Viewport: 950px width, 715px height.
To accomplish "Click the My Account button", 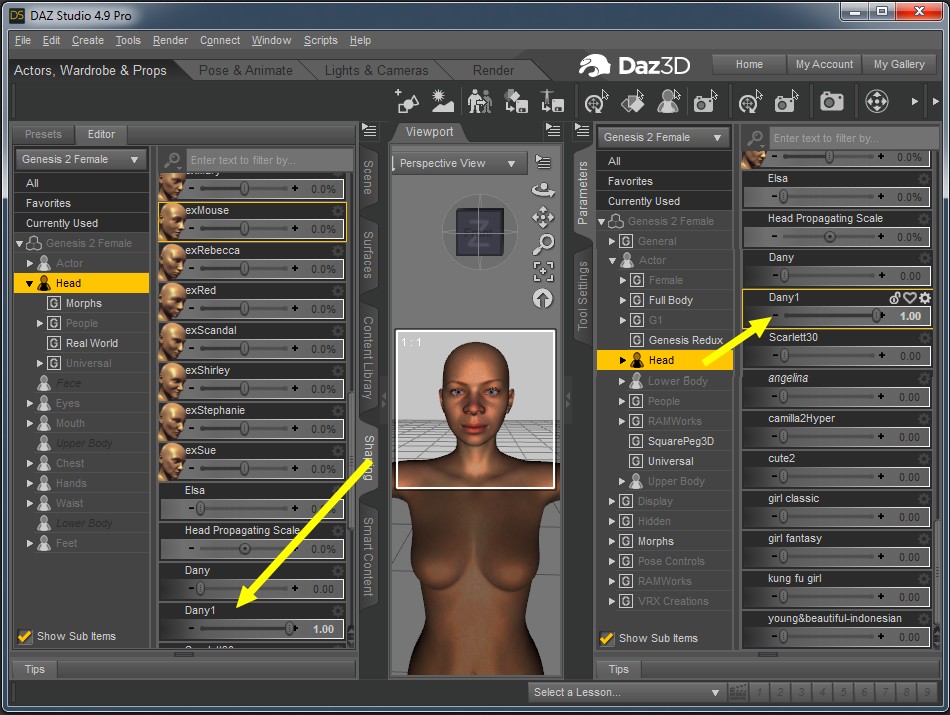I will (x=824, y=64).
